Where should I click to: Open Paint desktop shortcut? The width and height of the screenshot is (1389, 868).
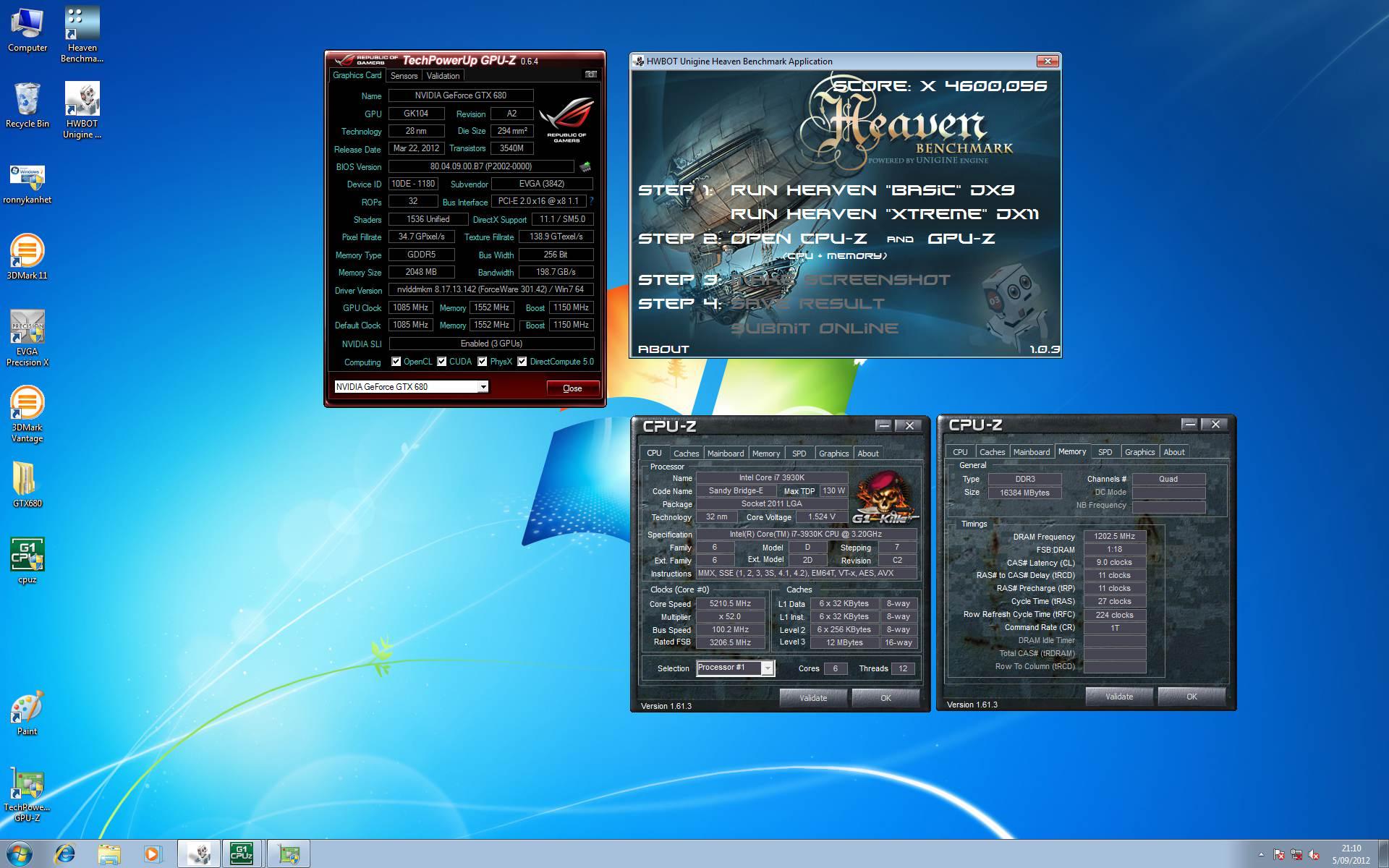(x=27, y=713)
